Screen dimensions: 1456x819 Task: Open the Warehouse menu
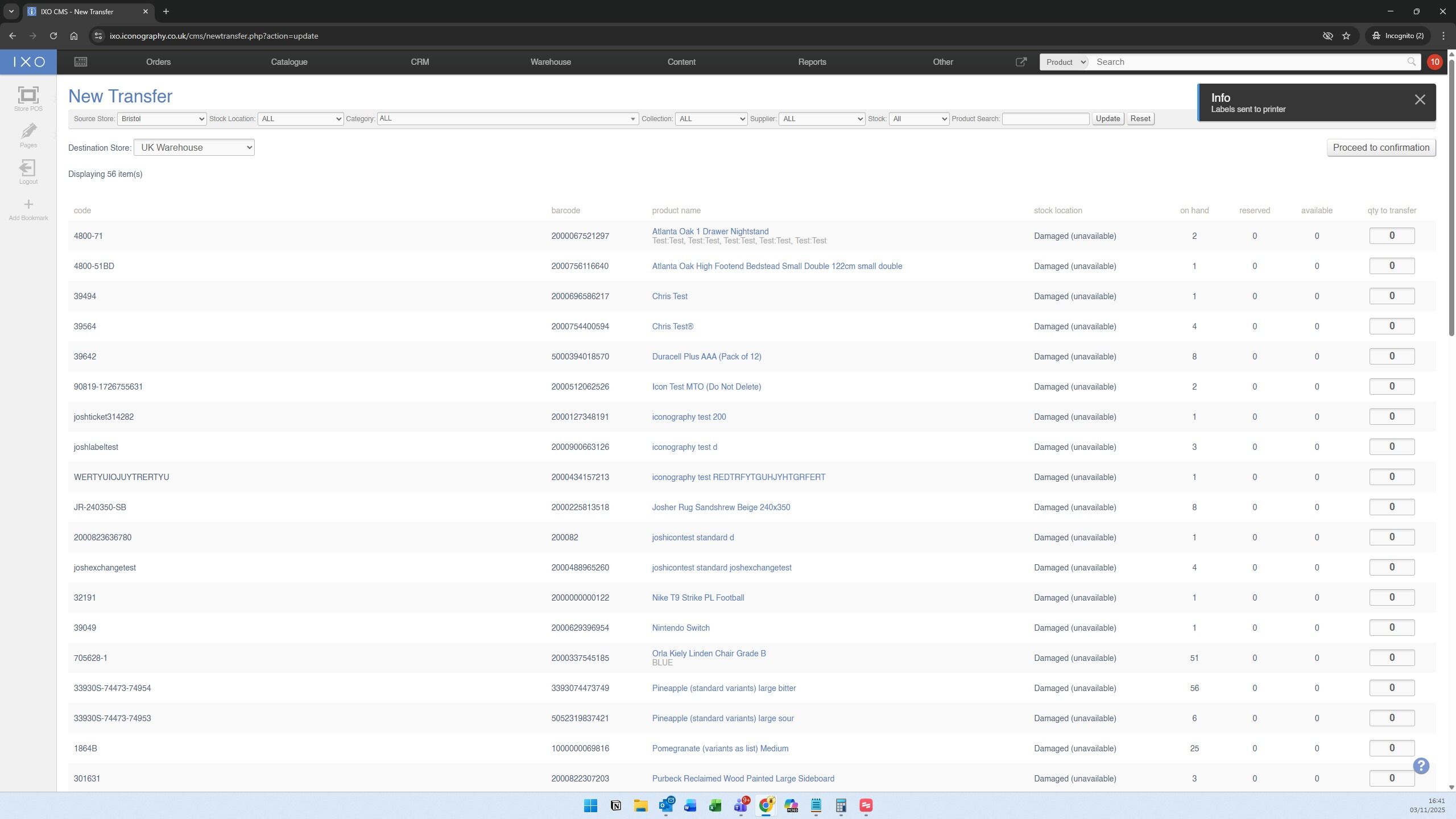550,62
